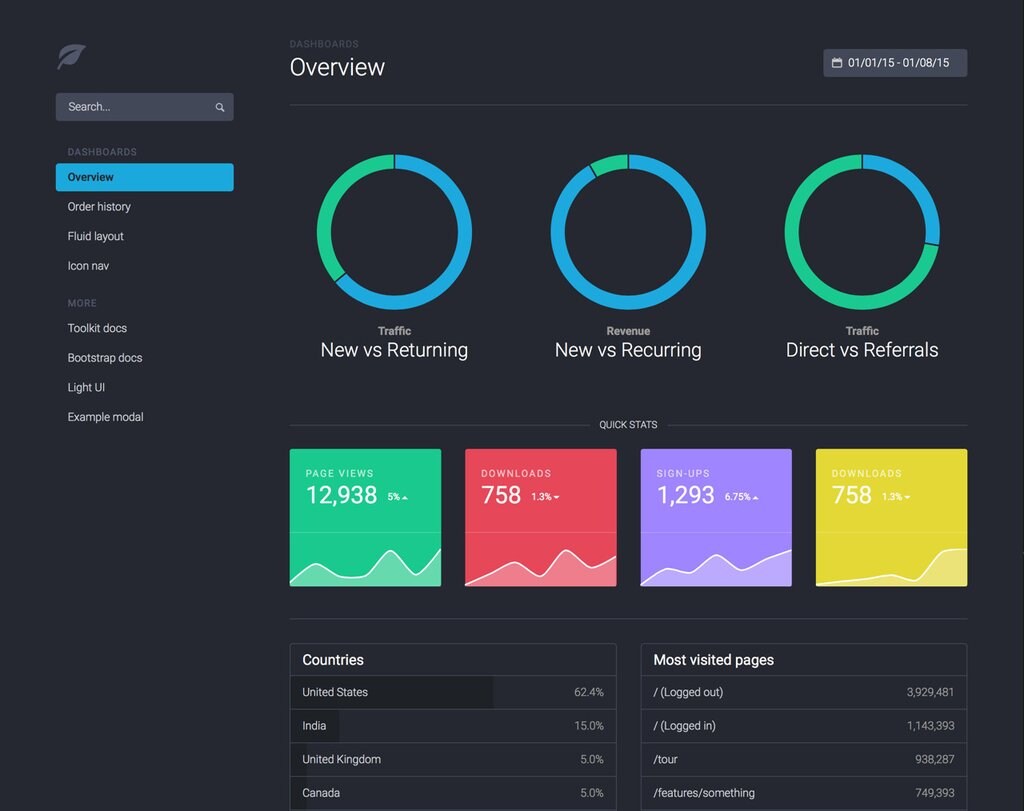Click the Sign-ups up arrow indicator

coord(756,498)
